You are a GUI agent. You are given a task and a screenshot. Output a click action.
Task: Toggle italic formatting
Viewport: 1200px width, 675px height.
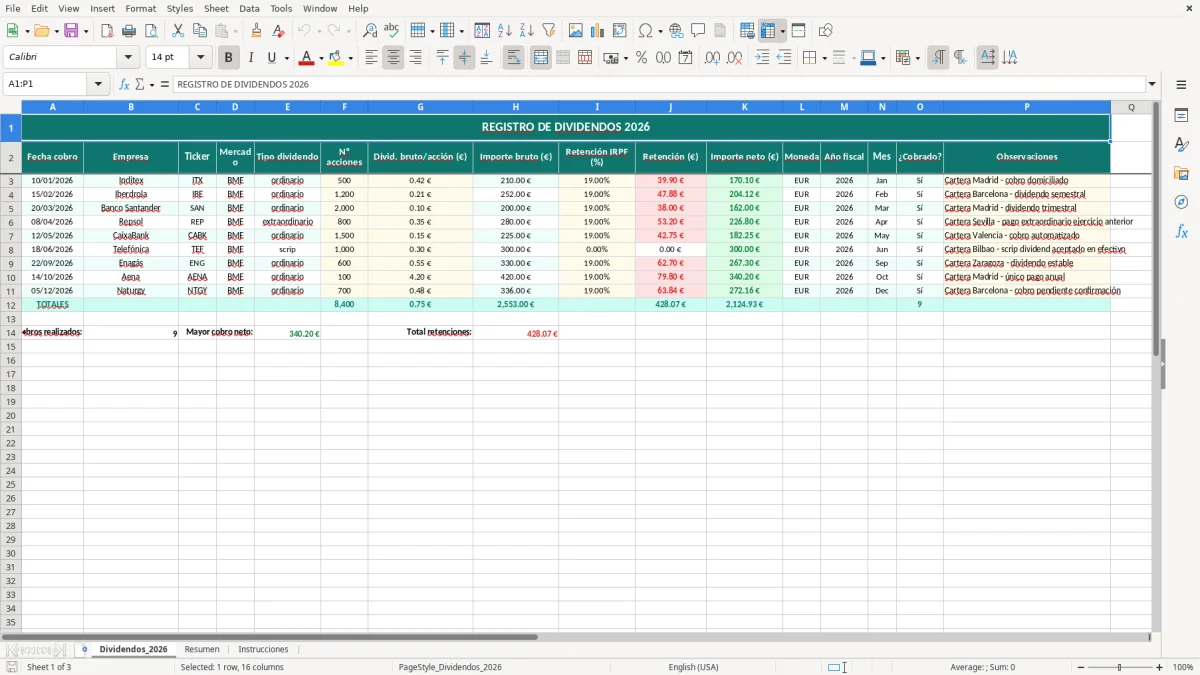251,58
